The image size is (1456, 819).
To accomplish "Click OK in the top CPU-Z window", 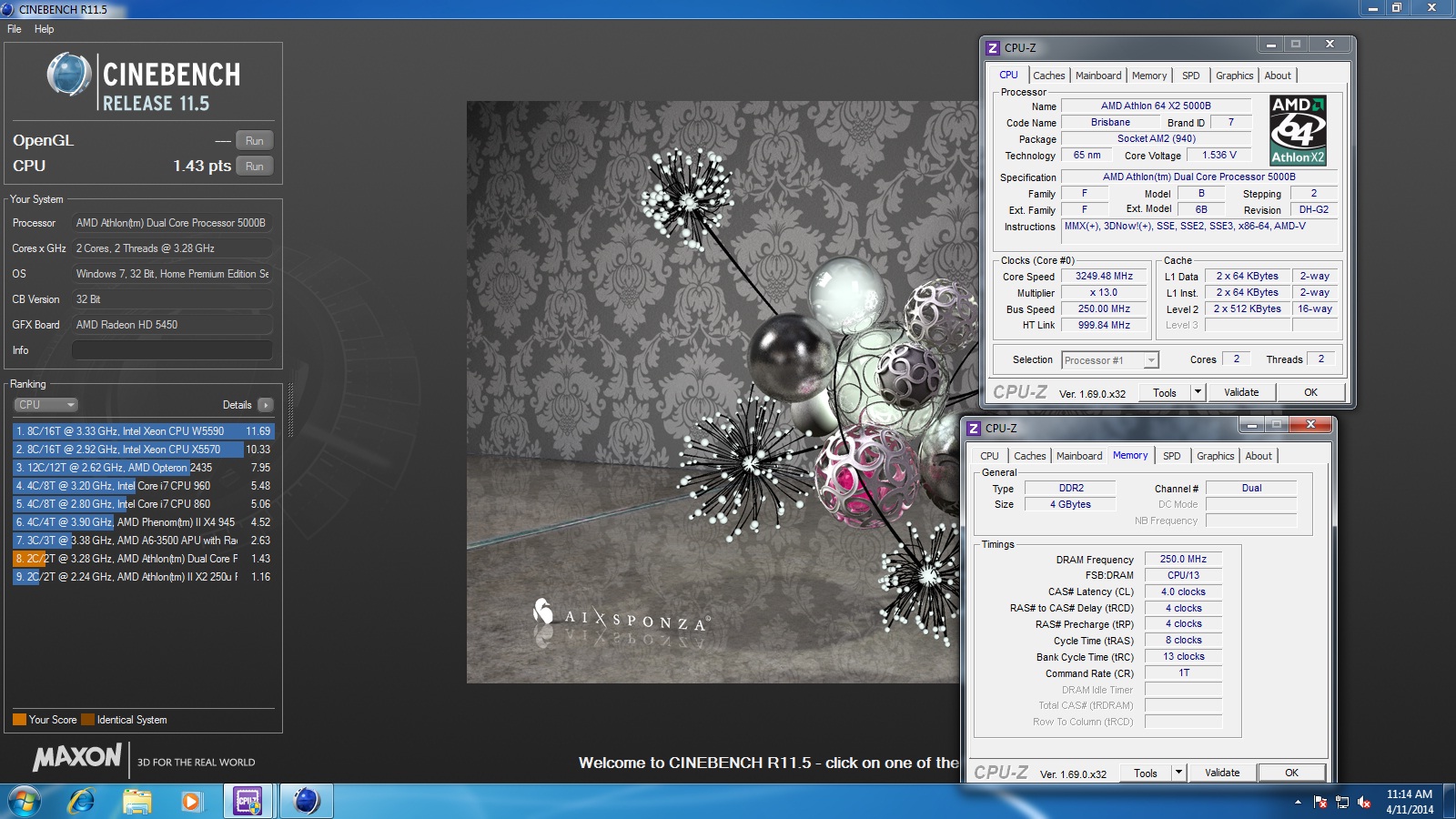I will pyautogui.click(x=1310, y=392).
